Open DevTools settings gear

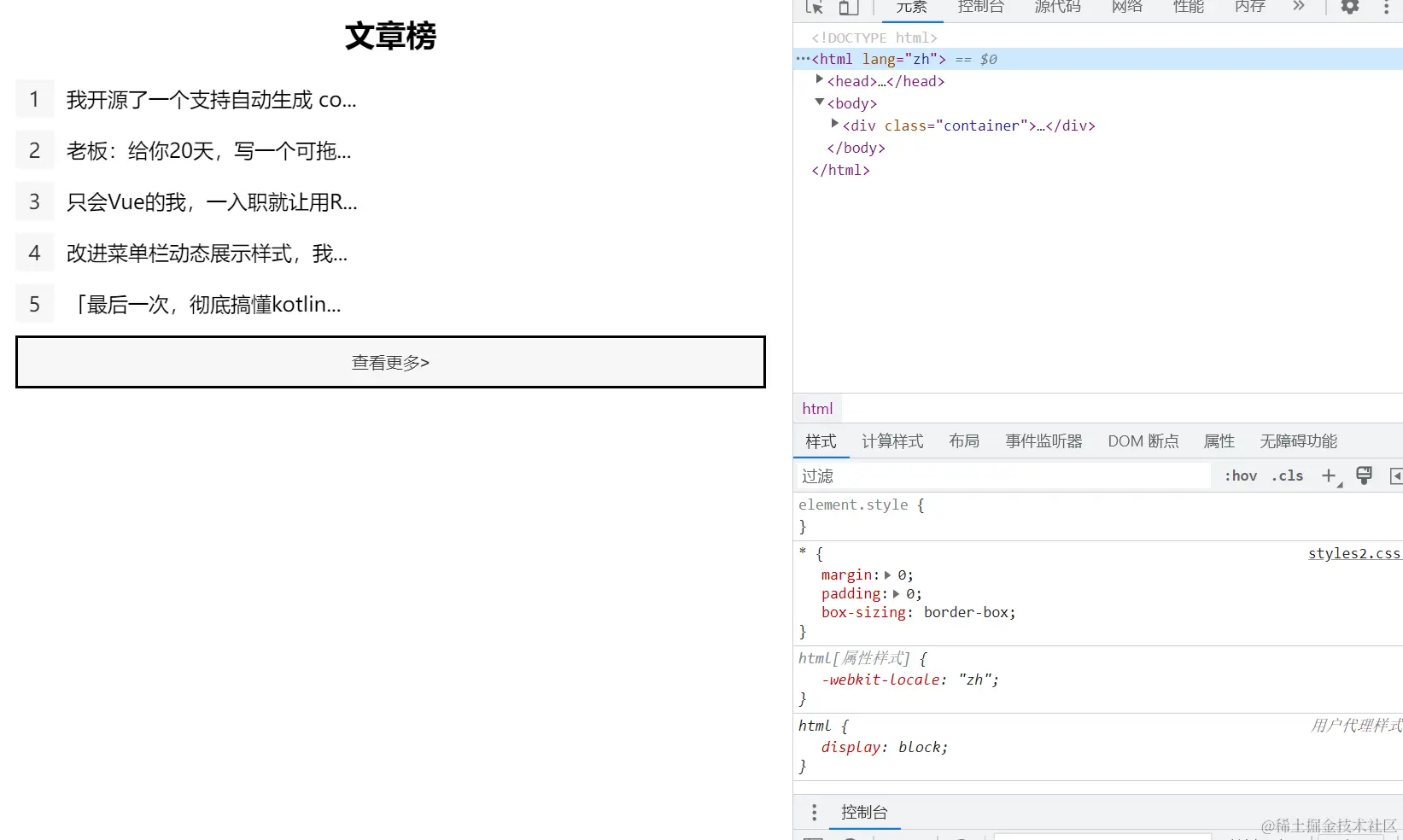[x=1350, y=7]
